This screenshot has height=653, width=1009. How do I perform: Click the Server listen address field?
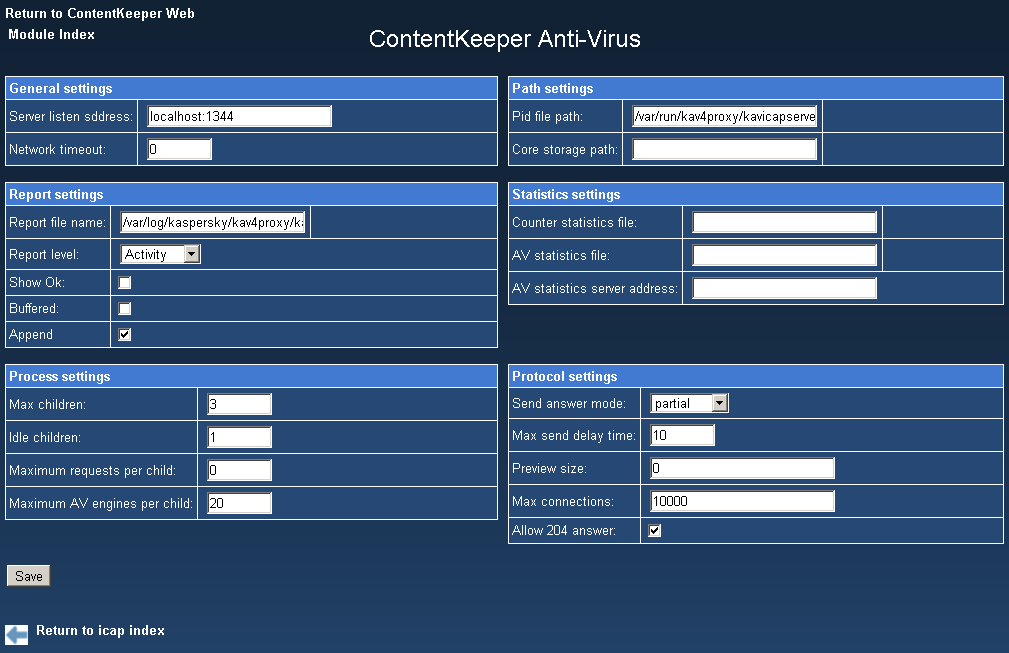pyautogui.click(x=239, y=116)
